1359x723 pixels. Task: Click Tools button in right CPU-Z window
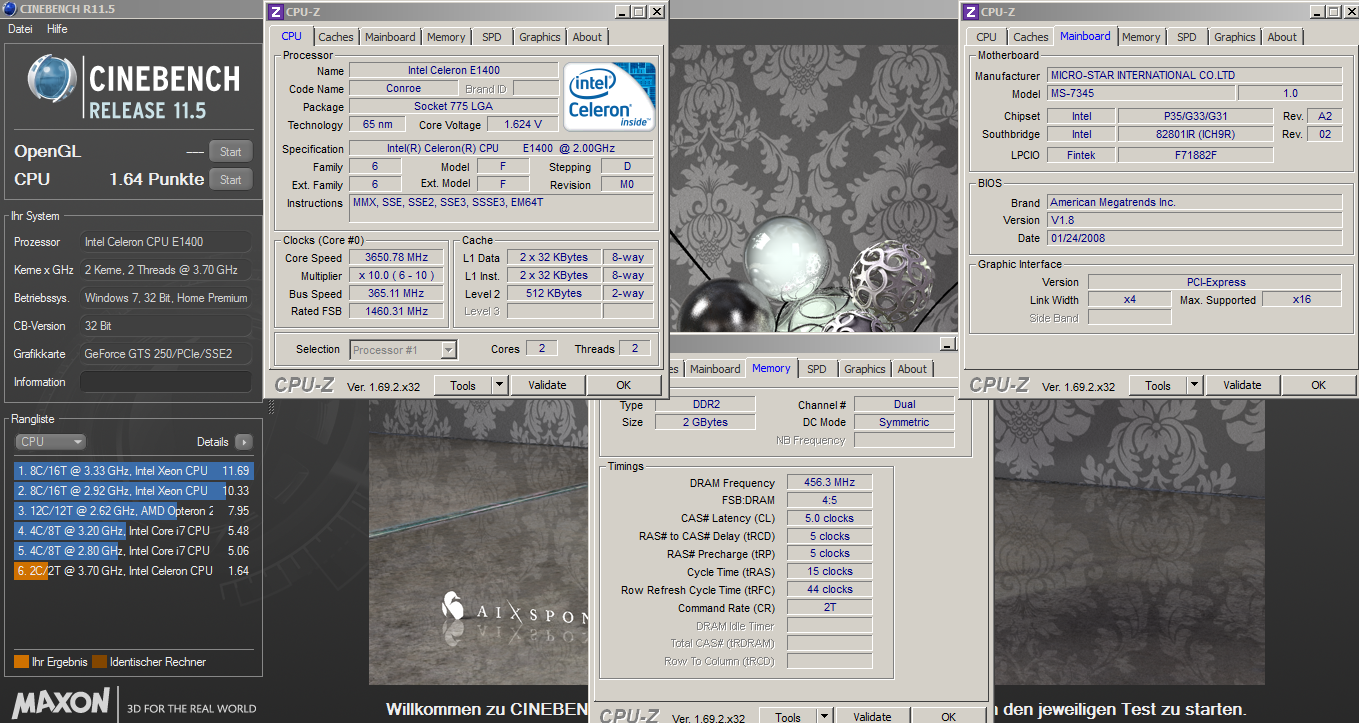pos(1158,385)
